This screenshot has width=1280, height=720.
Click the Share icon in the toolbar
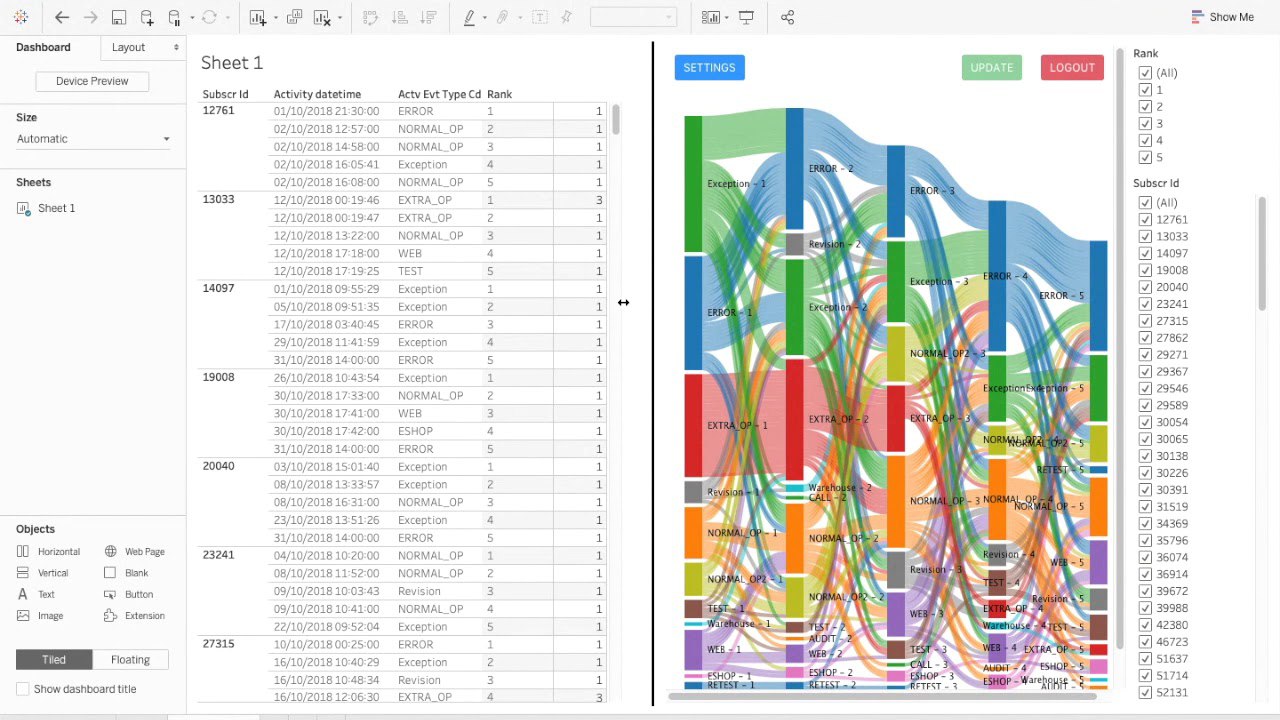(787, 17)
